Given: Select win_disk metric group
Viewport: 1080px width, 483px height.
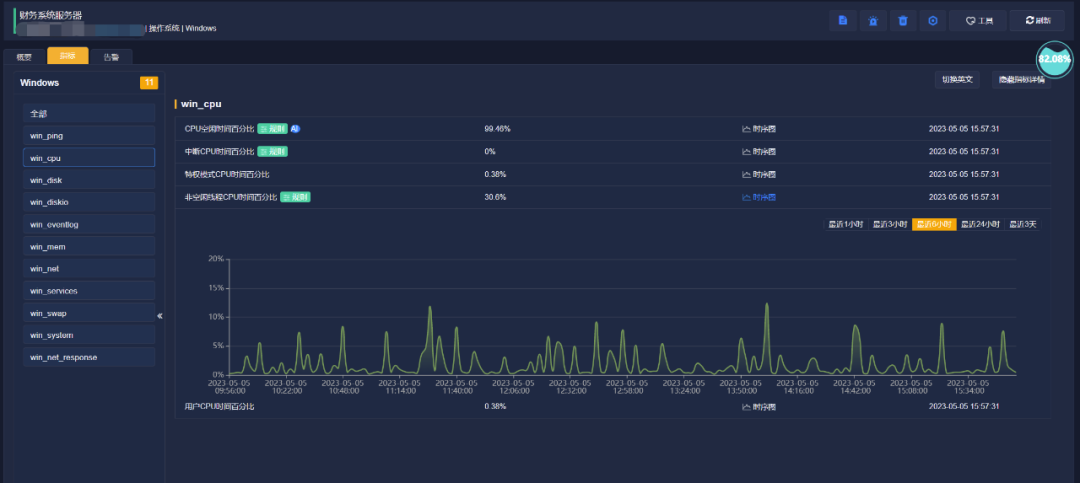Looking at the screenshot, I should (x=89, y=180).
